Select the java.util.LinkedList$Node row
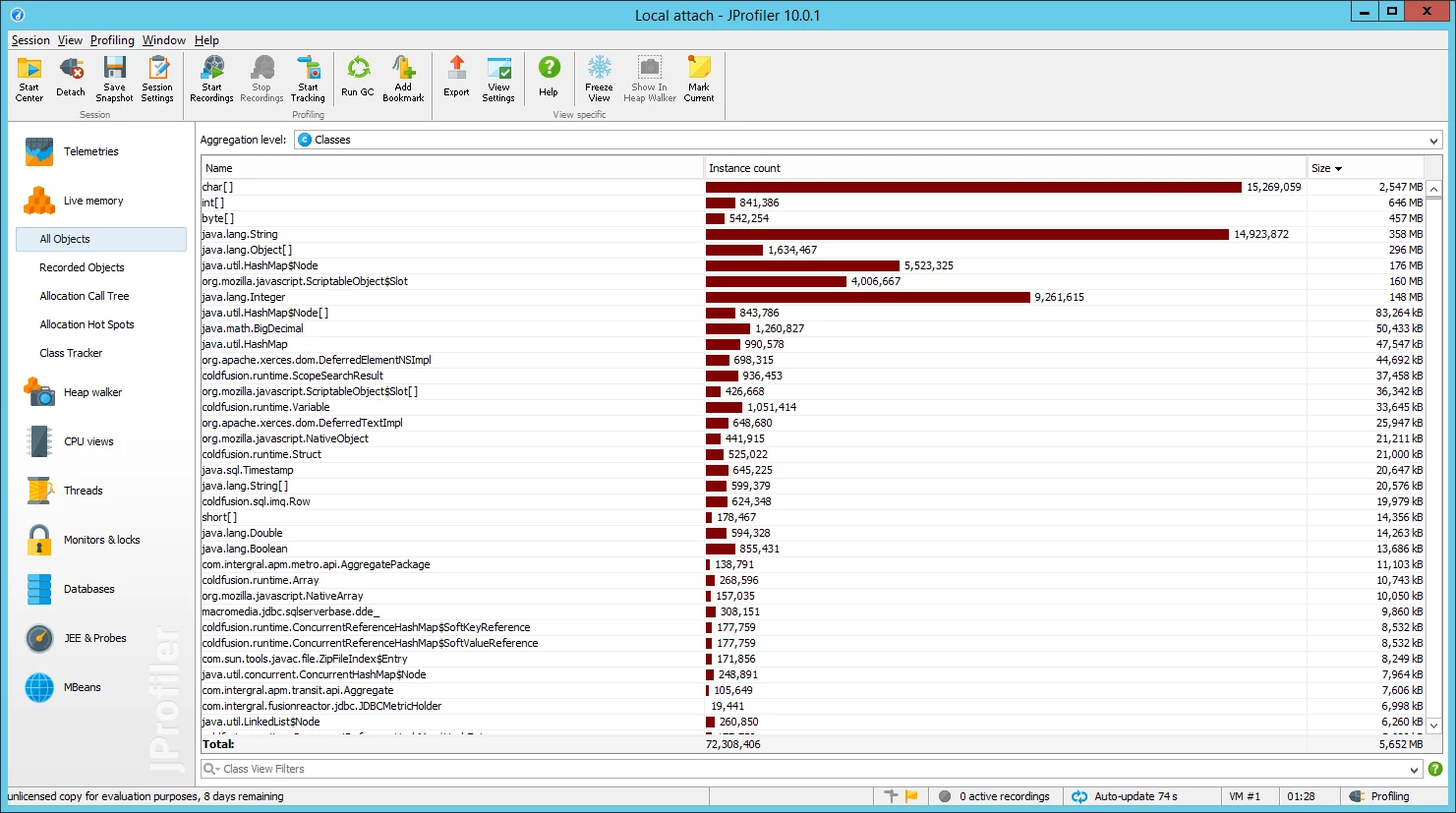 click(x=813, y=722)
